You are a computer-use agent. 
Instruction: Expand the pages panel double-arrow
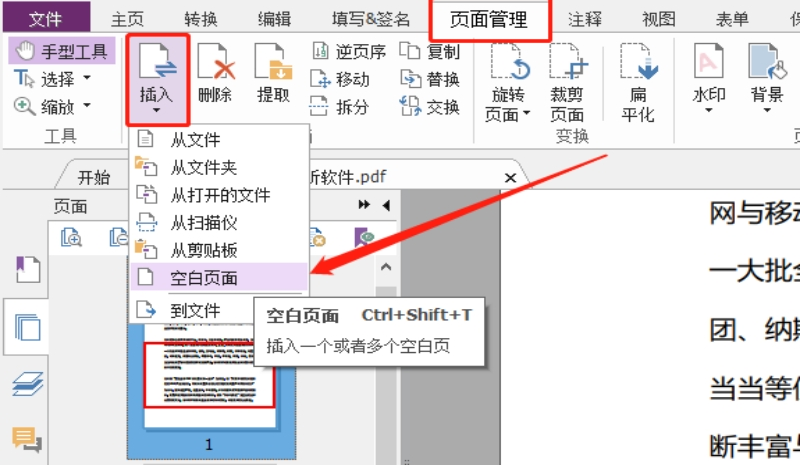(x=364, y=205)
